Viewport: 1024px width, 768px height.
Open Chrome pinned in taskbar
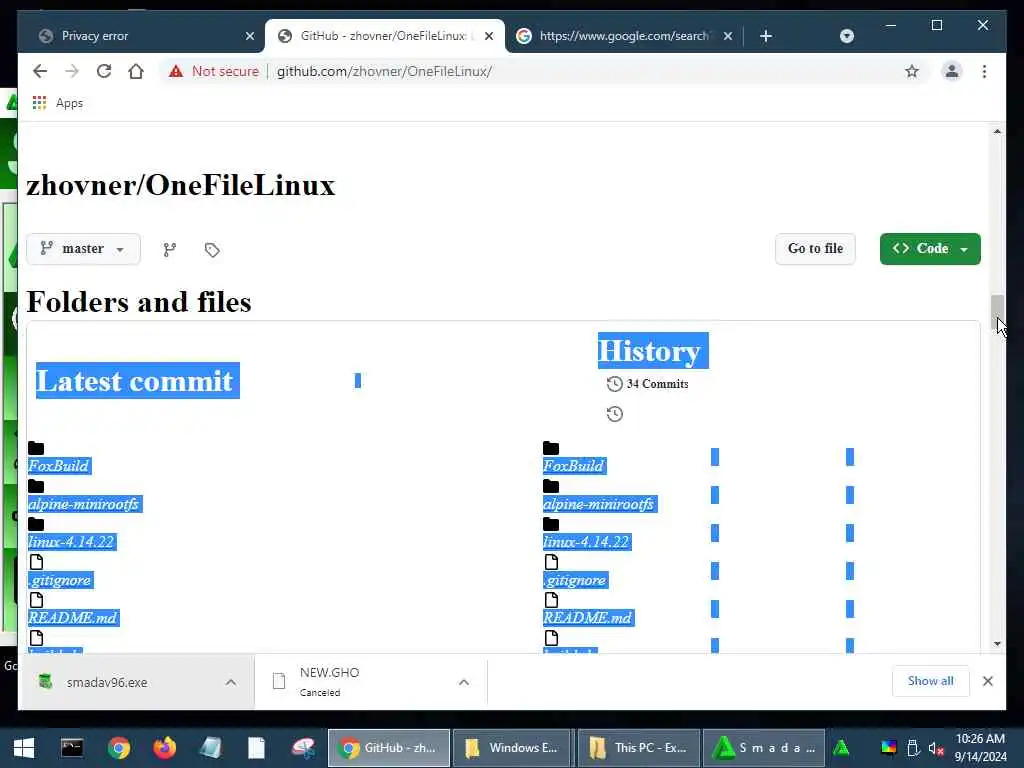tap(119, 748)
